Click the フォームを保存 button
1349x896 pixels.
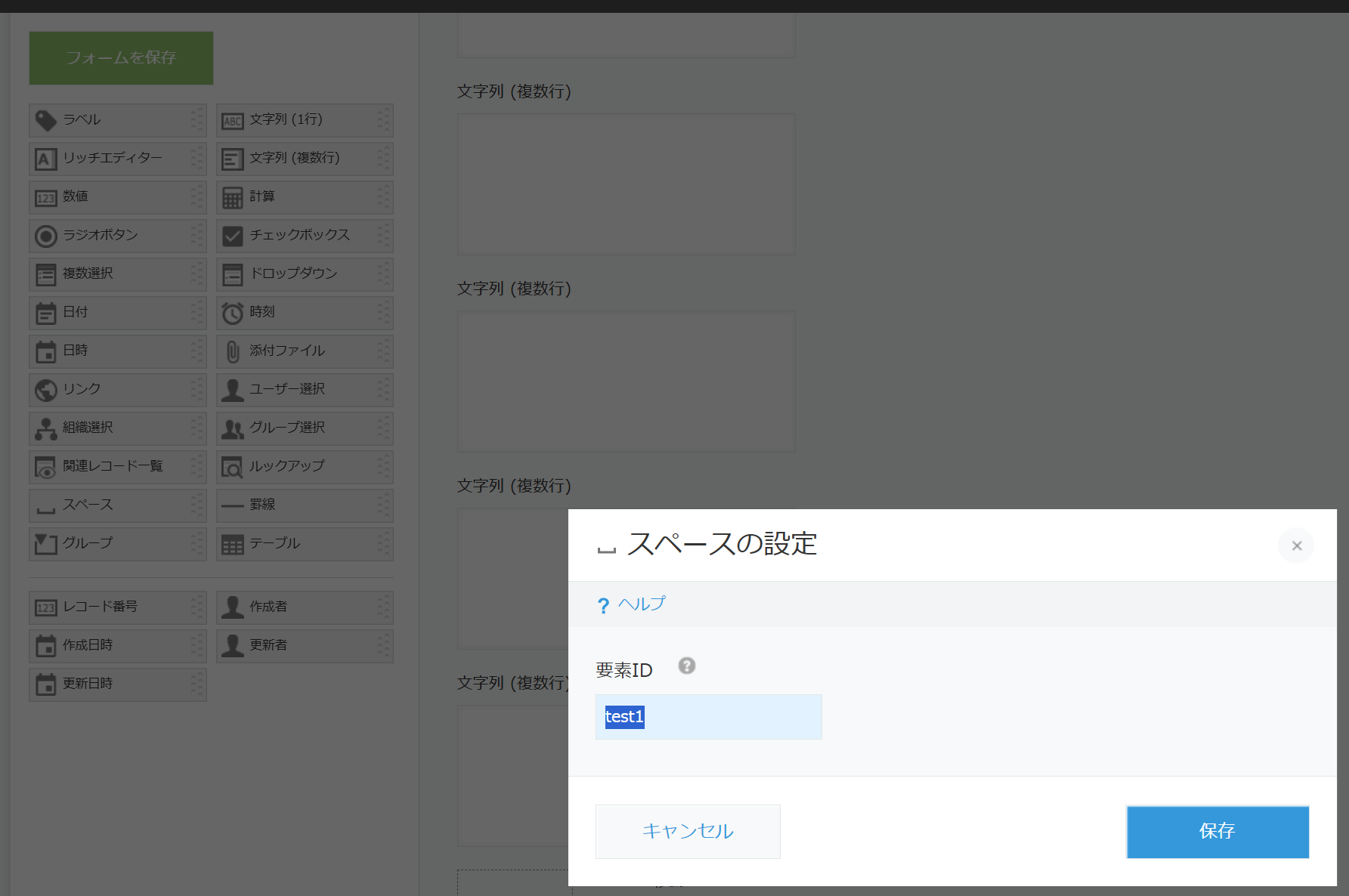[x=121, y=58]
